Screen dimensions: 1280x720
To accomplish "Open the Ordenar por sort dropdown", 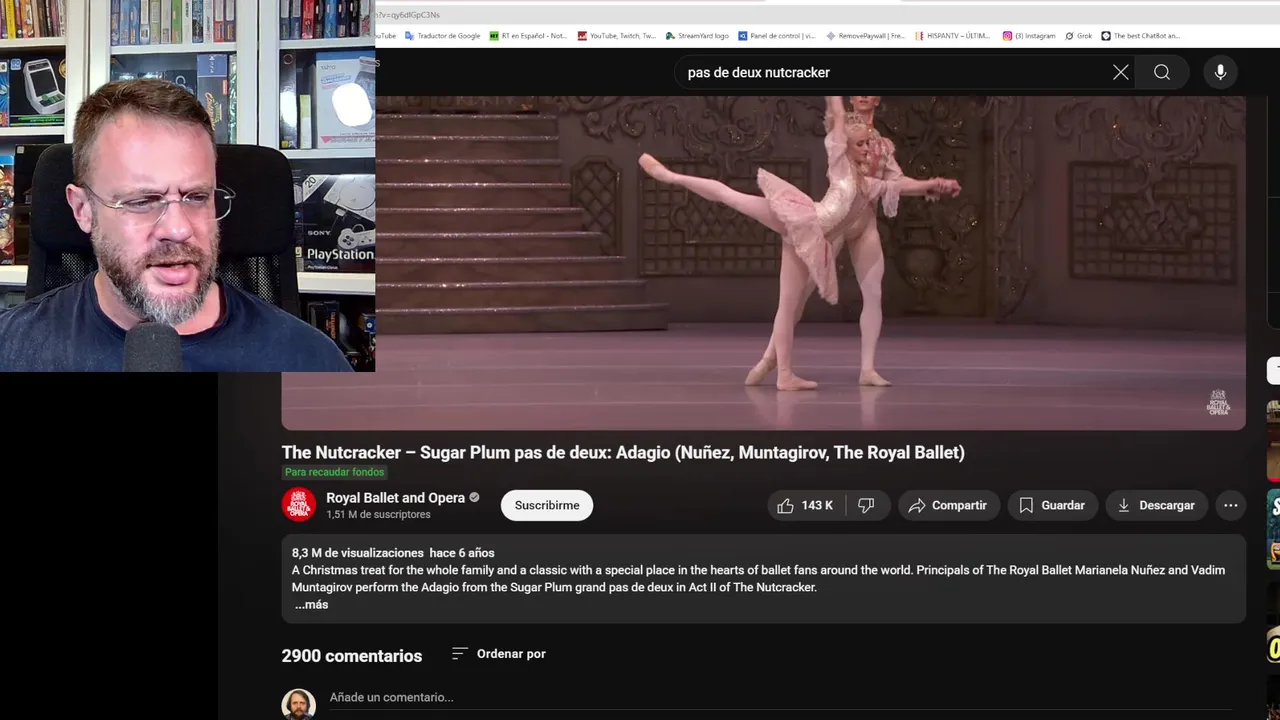I will (498, 654).
